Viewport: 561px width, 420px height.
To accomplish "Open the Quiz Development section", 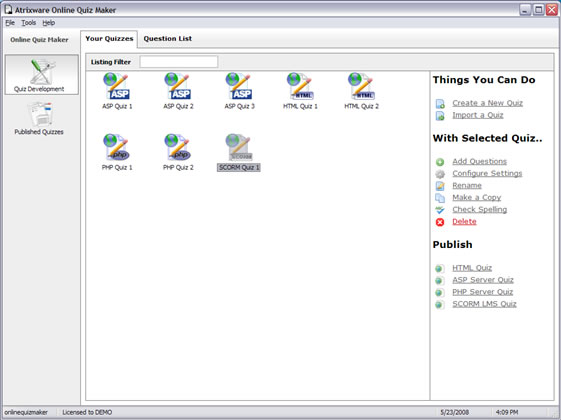I will coord(42,75).
